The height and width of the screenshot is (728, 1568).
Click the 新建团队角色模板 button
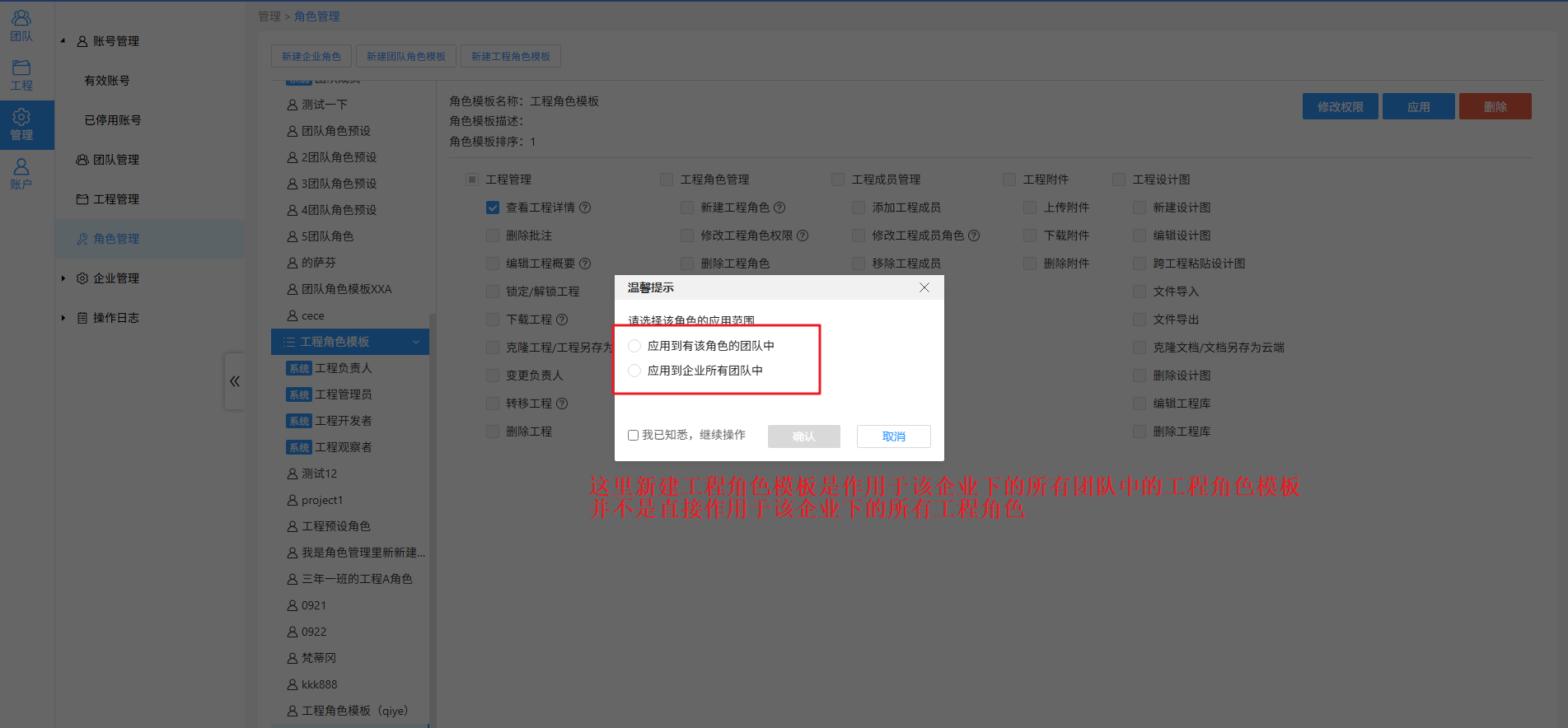(x=406, y=56)
